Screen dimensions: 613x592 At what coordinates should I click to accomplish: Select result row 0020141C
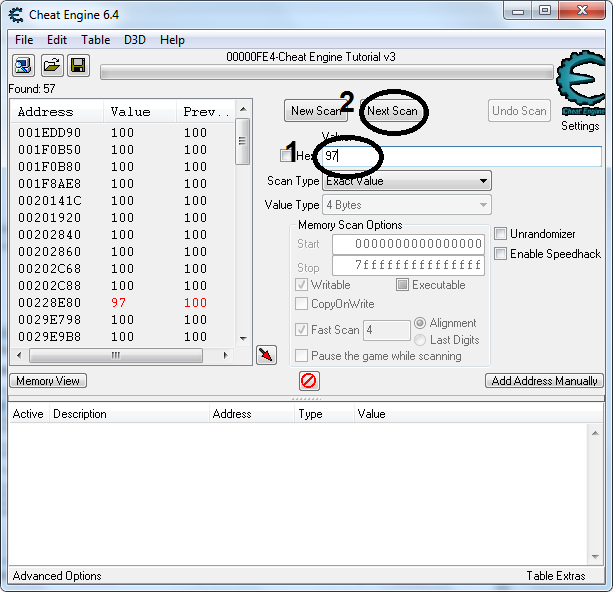123,201
